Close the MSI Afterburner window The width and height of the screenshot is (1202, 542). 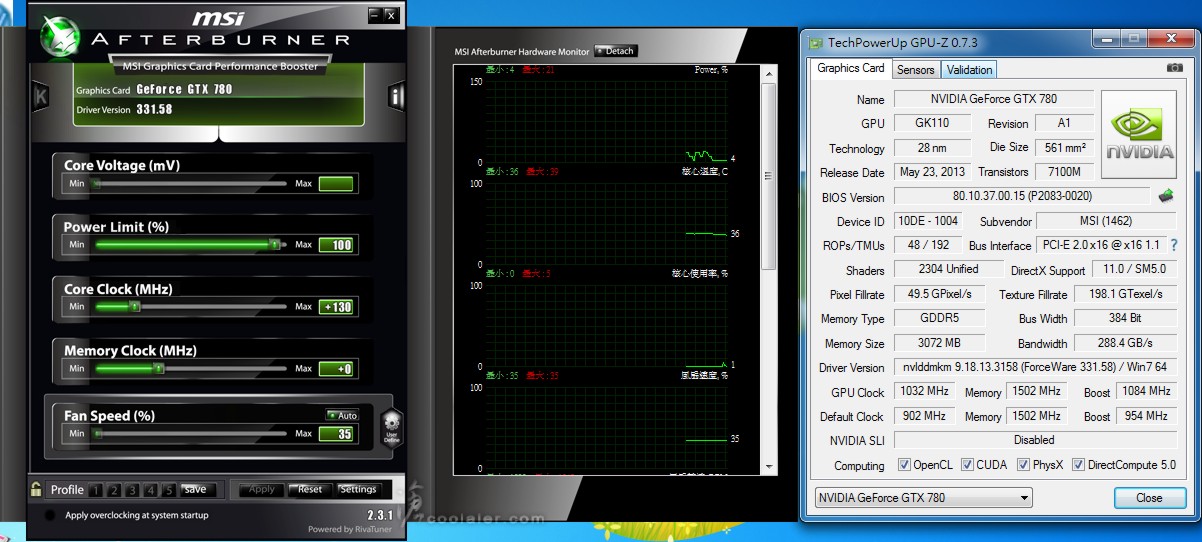[390, 14]
